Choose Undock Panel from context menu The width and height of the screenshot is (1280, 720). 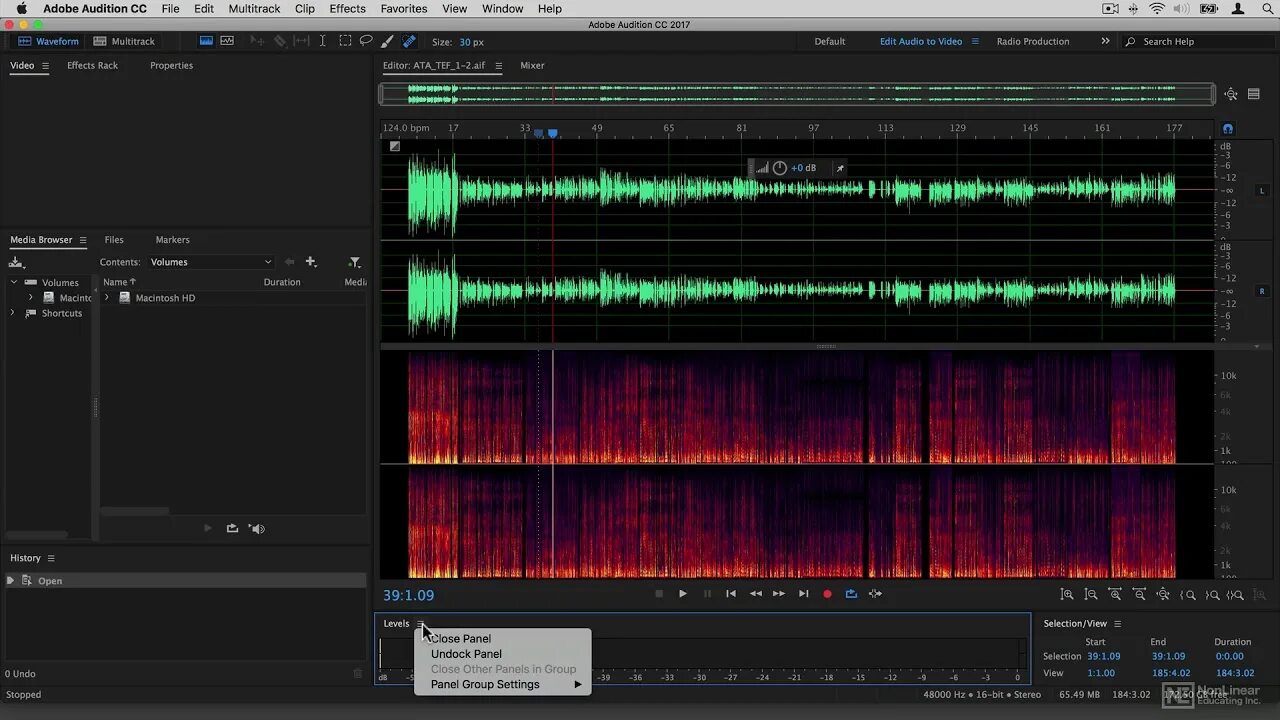[466, 654]
